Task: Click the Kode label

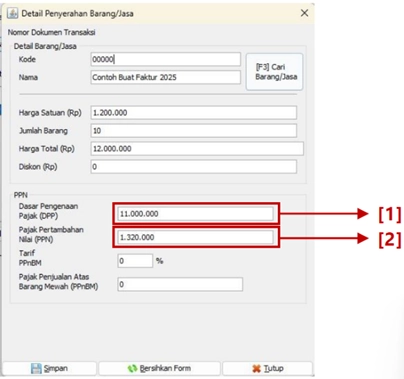Action: (27, 59)
